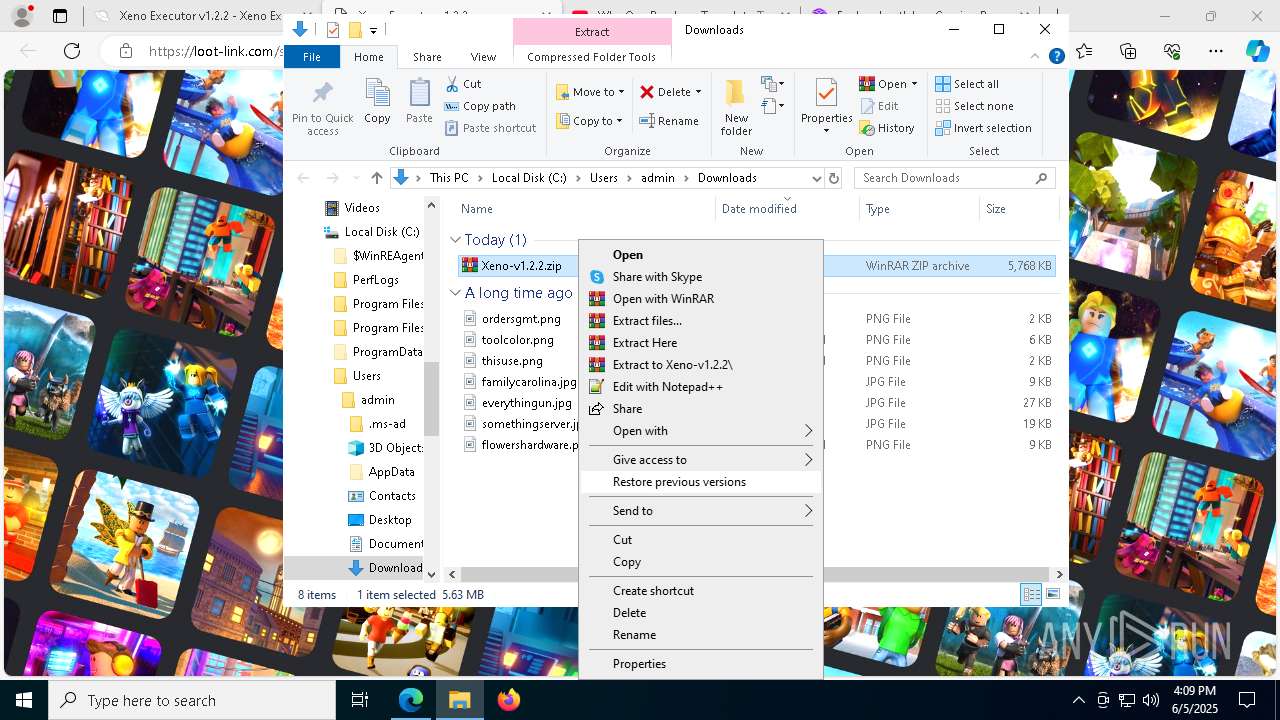Open Microsoft Edge from the taskbar
The height and width of the screenshot is (720, 1280).
click(411, 700)
